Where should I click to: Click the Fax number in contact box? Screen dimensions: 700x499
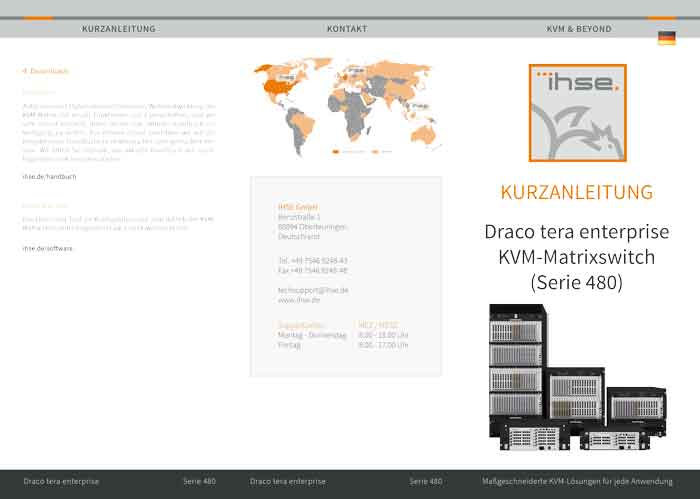313,270
